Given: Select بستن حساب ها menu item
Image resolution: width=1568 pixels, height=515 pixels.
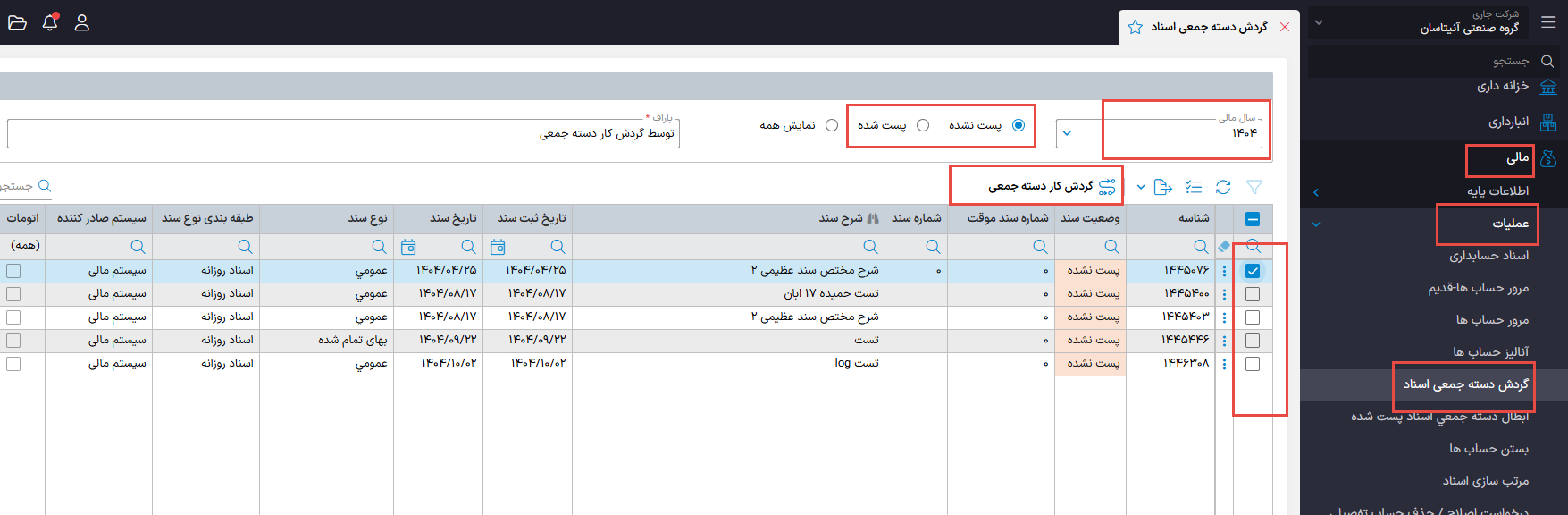Looking at the screenshot, I should click(x=1488, y=449).
